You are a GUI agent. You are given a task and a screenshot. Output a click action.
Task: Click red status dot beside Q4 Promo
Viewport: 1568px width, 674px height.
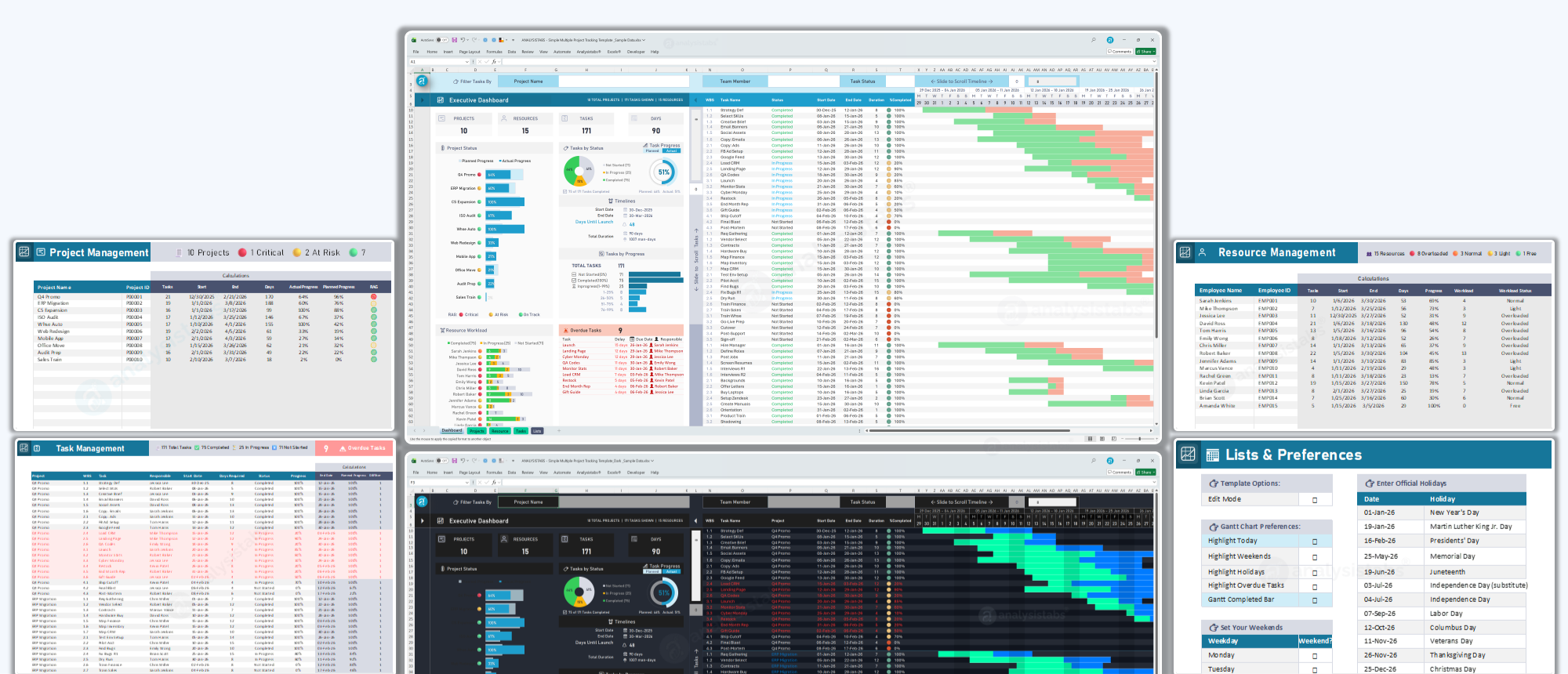479,175
